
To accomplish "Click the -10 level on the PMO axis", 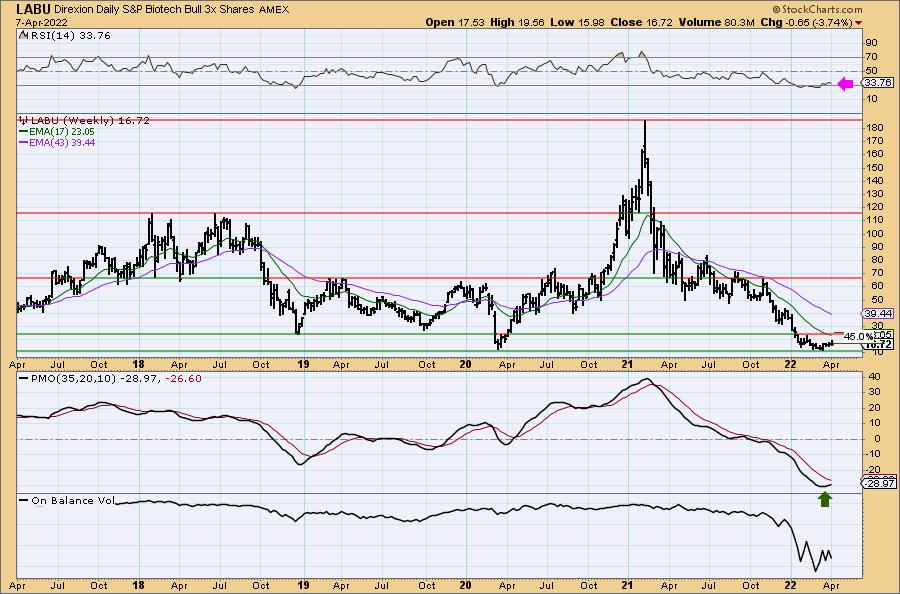I will [874, 454].
